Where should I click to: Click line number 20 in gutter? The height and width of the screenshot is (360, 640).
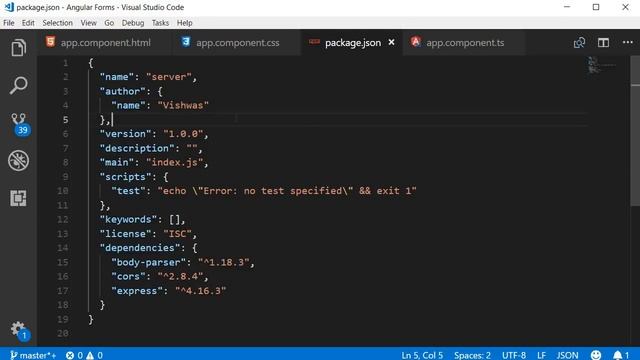click(x=63, y=333)
